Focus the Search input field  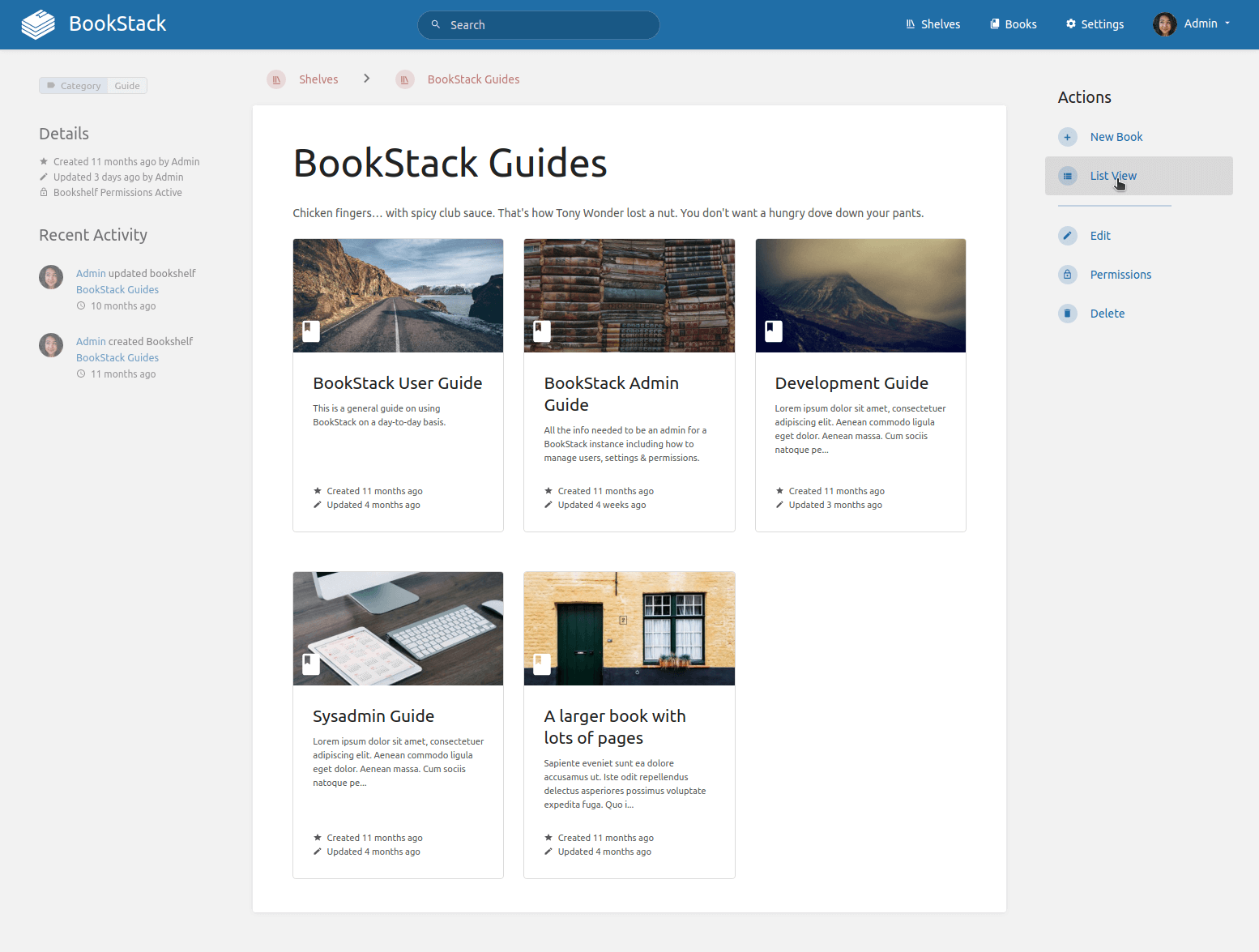click(x=539, y=25)
